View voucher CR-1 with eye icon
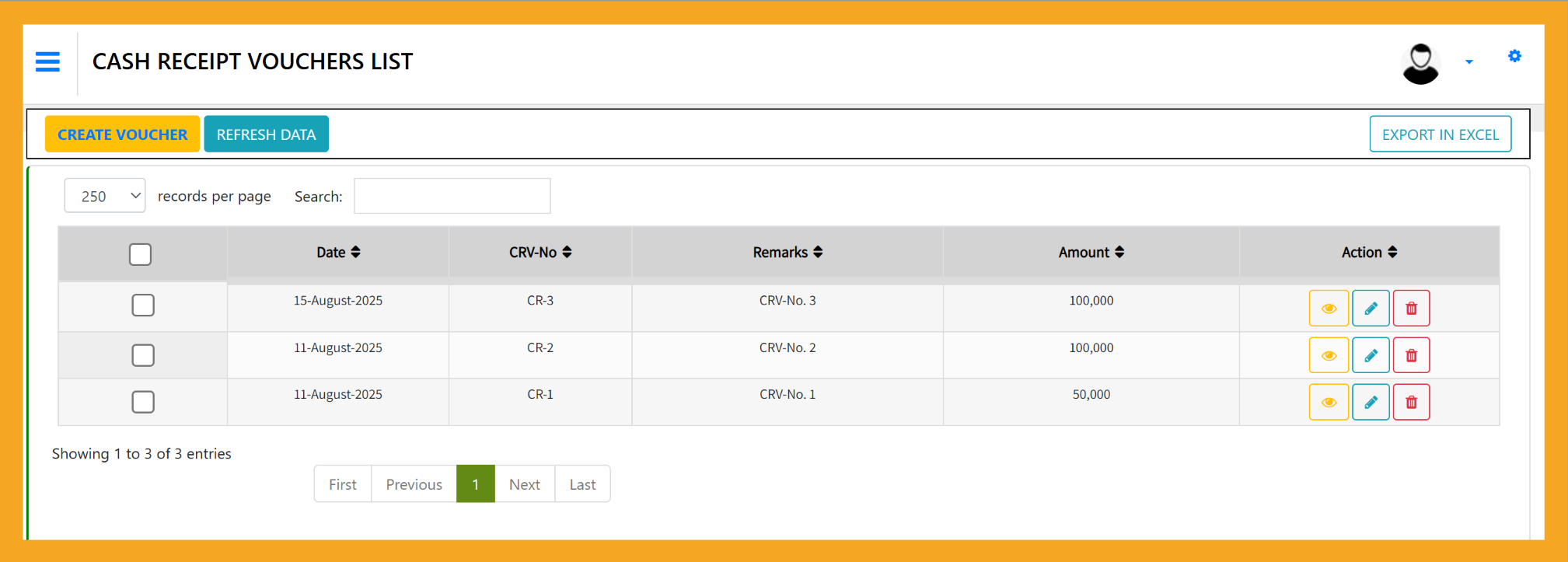1568x562 pixels. (x=1329, y=402)
